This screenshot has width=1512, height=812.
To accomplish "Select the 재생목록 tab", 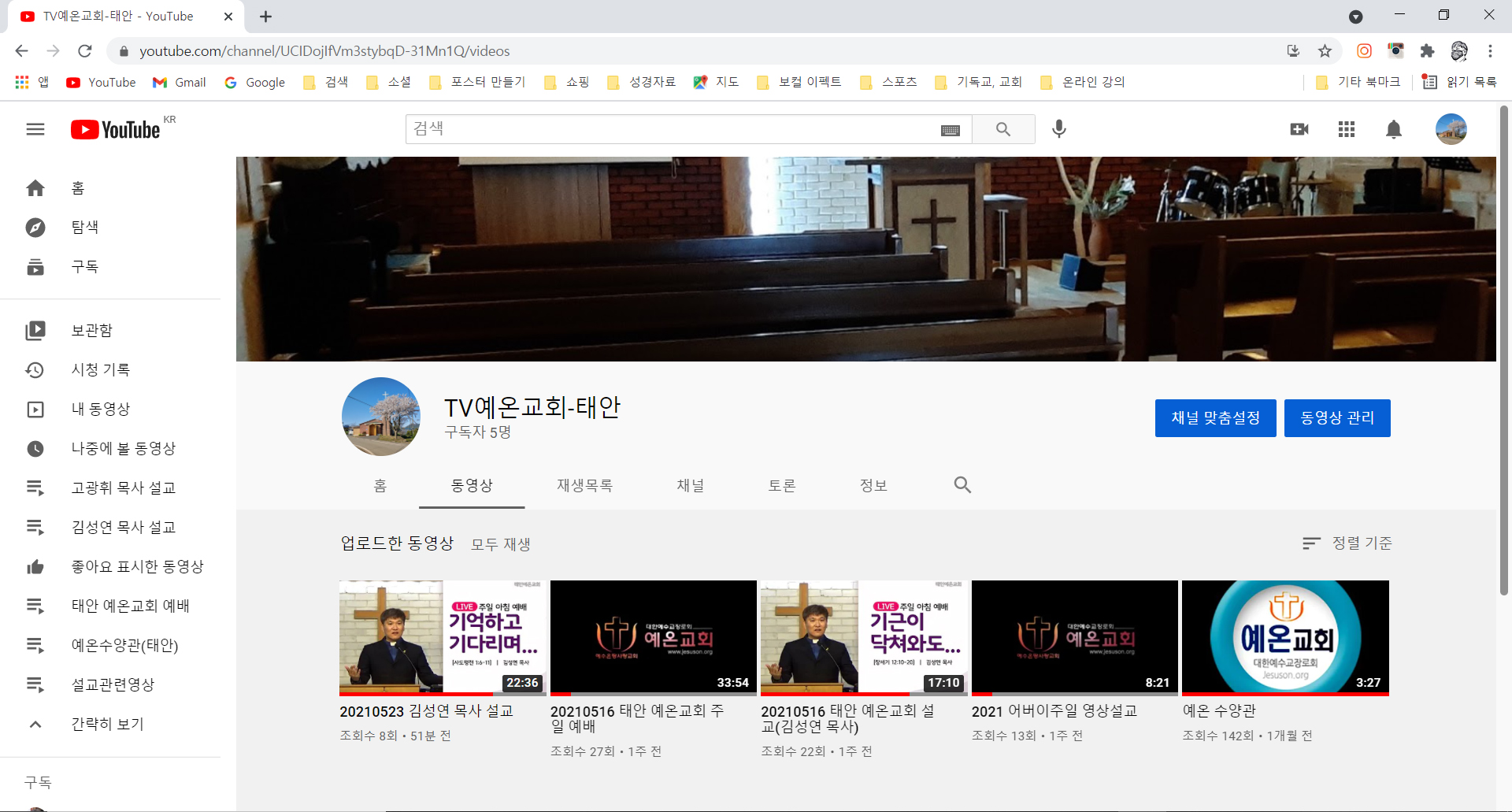I will point(584,486).
